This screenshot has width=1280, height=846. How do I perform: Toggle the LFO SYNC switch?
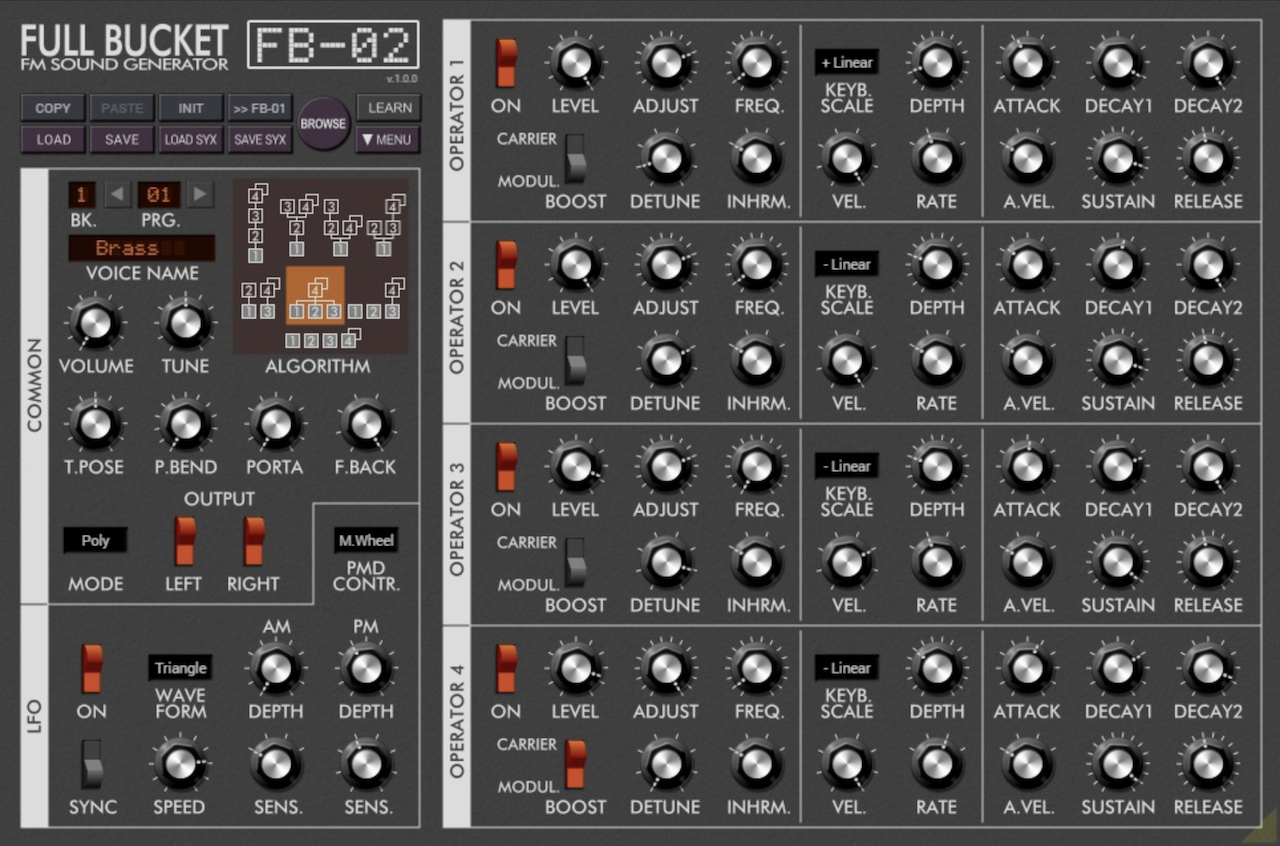tap(92, 764)
